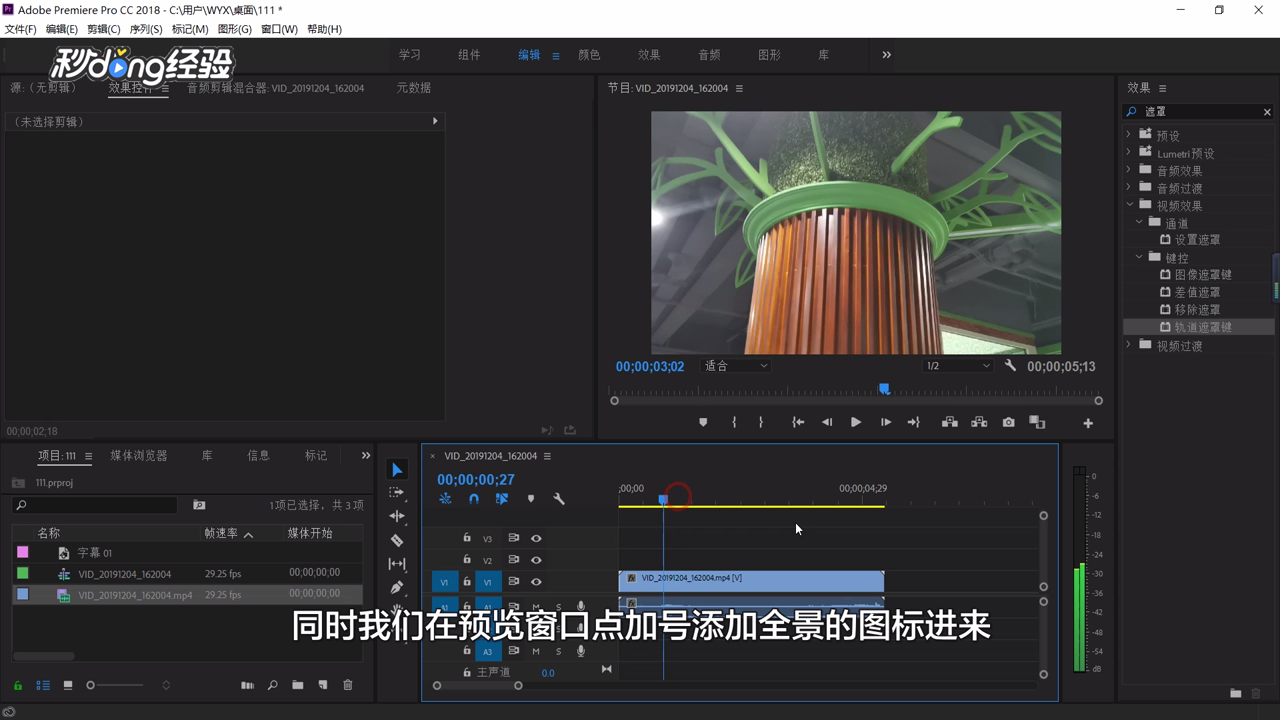Toggle V1 track lock
Screen dimensions: 1280x720
point(466,582)
